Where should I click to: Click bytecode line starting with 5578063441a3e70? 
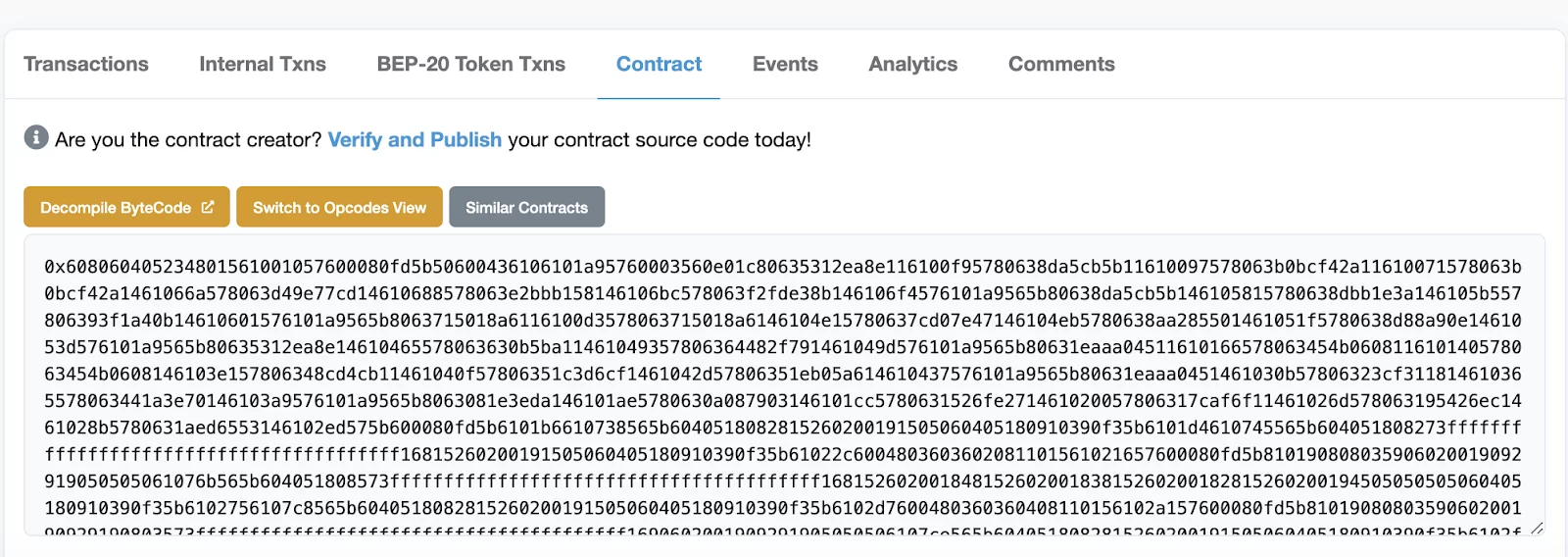(x=782, y=401)
